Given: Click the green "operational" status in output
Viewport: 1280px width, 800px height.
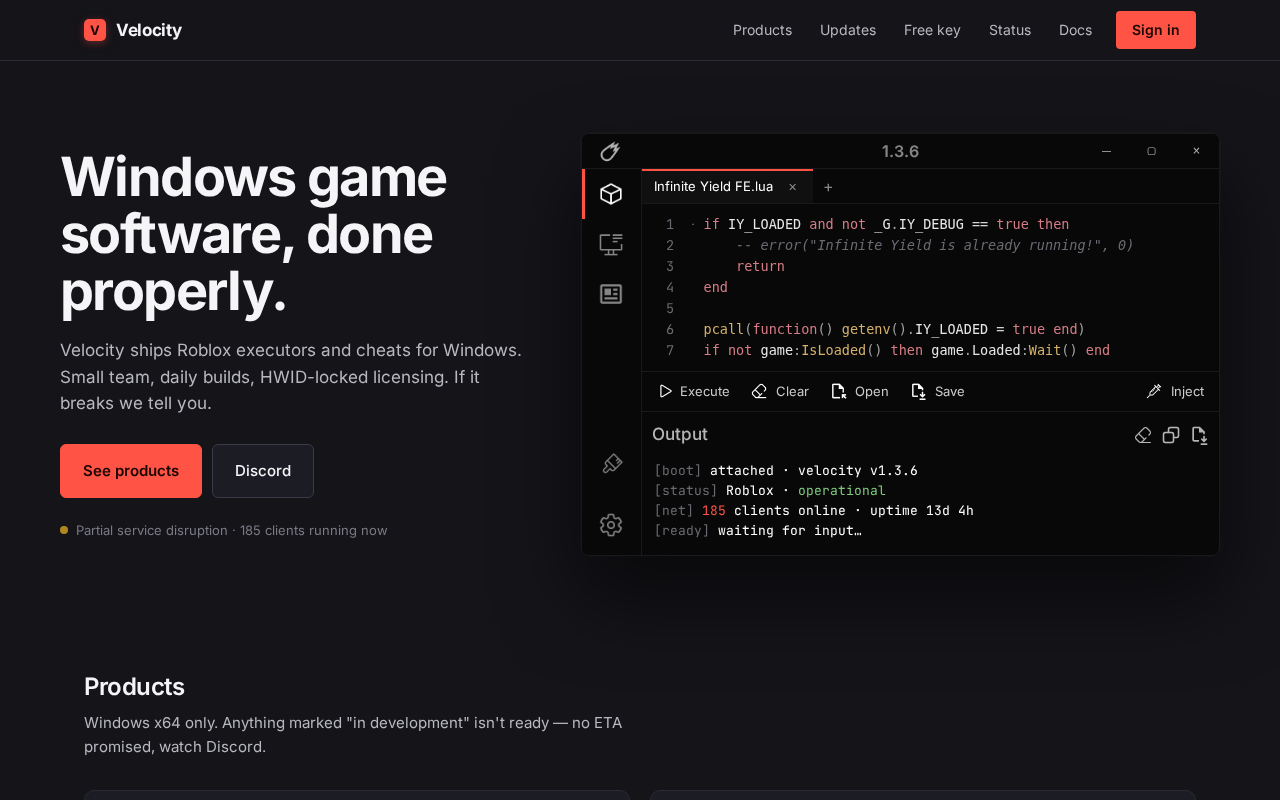Looking at the screenshot, I should point(842,490).
